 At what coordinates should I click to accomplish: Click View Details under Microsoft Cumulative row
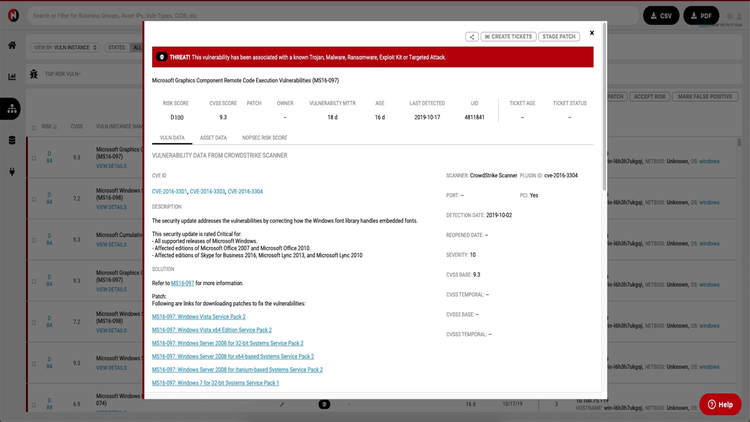tap(111, 244)
